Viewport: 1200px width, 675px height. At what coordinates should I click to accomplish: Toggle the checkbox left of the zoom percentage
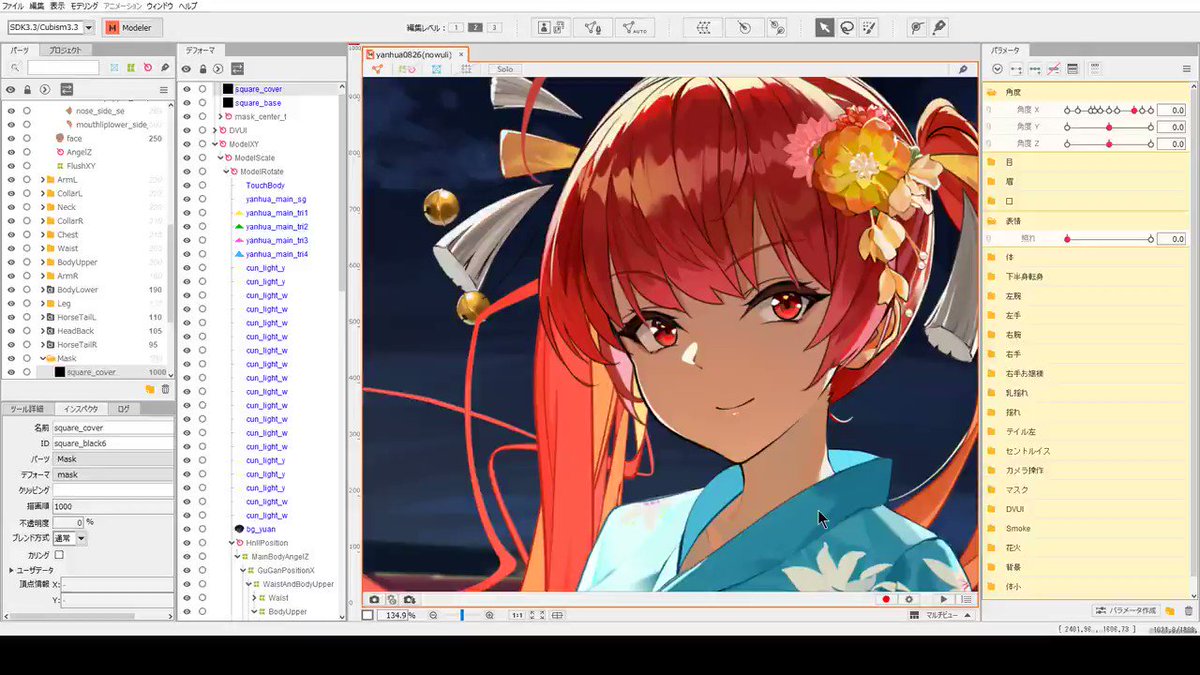pos(368,615)
